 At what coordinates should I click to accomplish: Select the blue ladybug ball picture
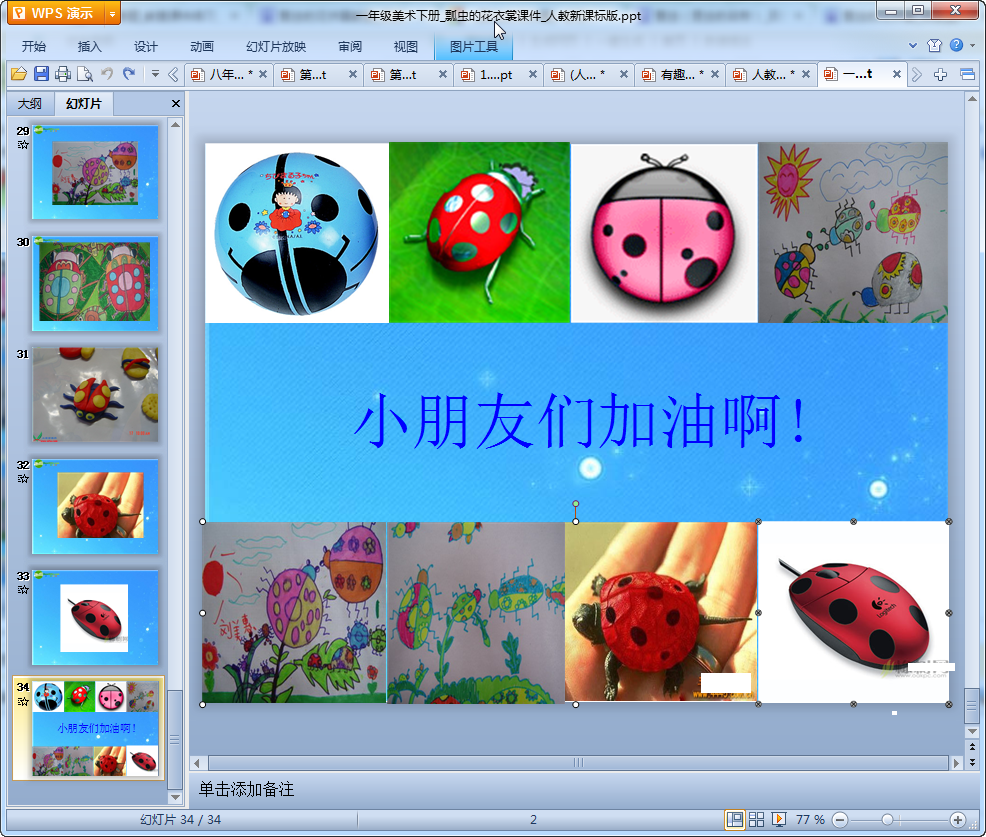pos(297,233)
